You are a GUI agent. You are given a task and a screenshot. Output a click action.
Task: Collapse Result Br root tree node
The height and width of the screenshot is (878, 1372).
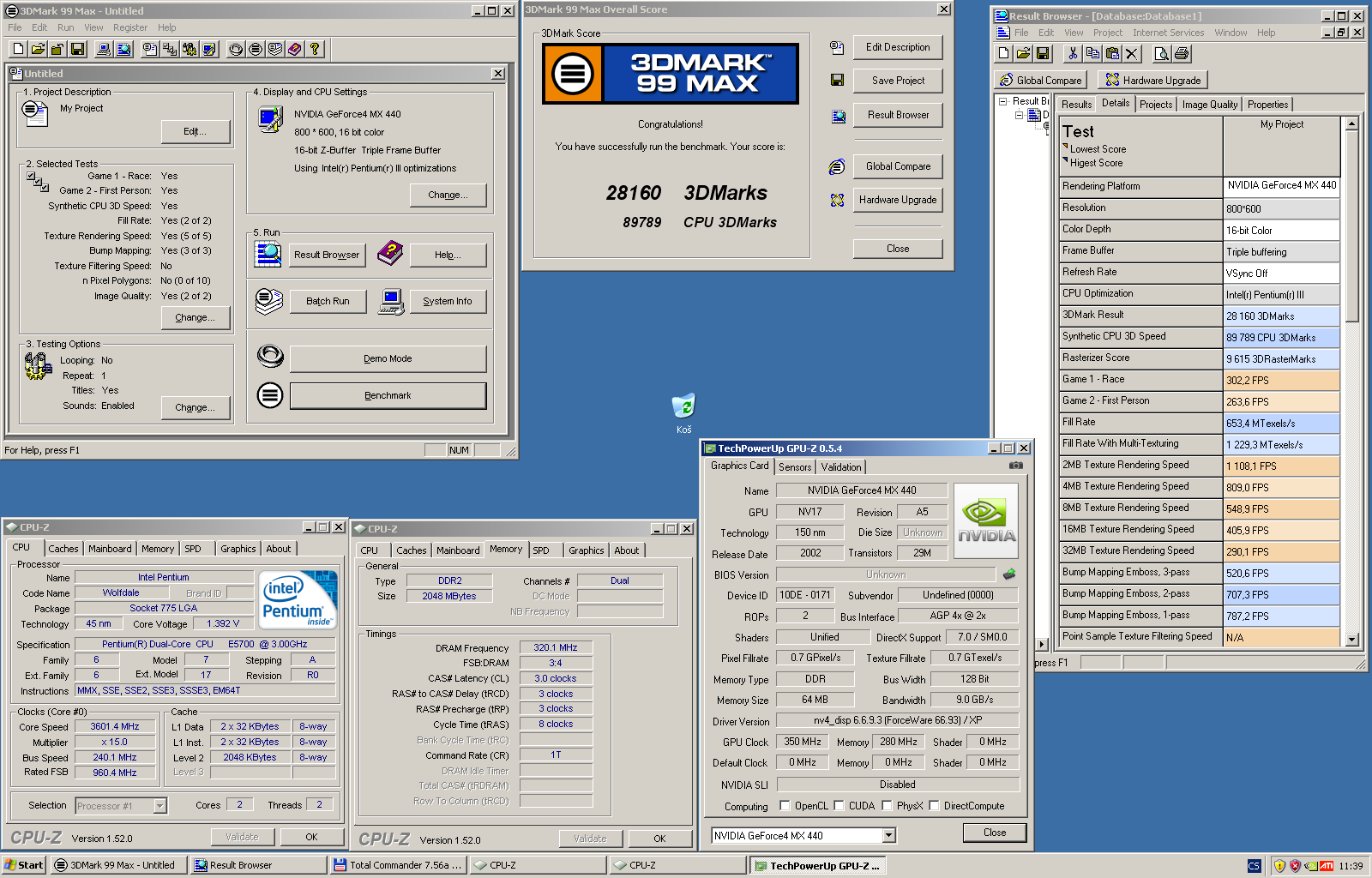point(1002,101)
